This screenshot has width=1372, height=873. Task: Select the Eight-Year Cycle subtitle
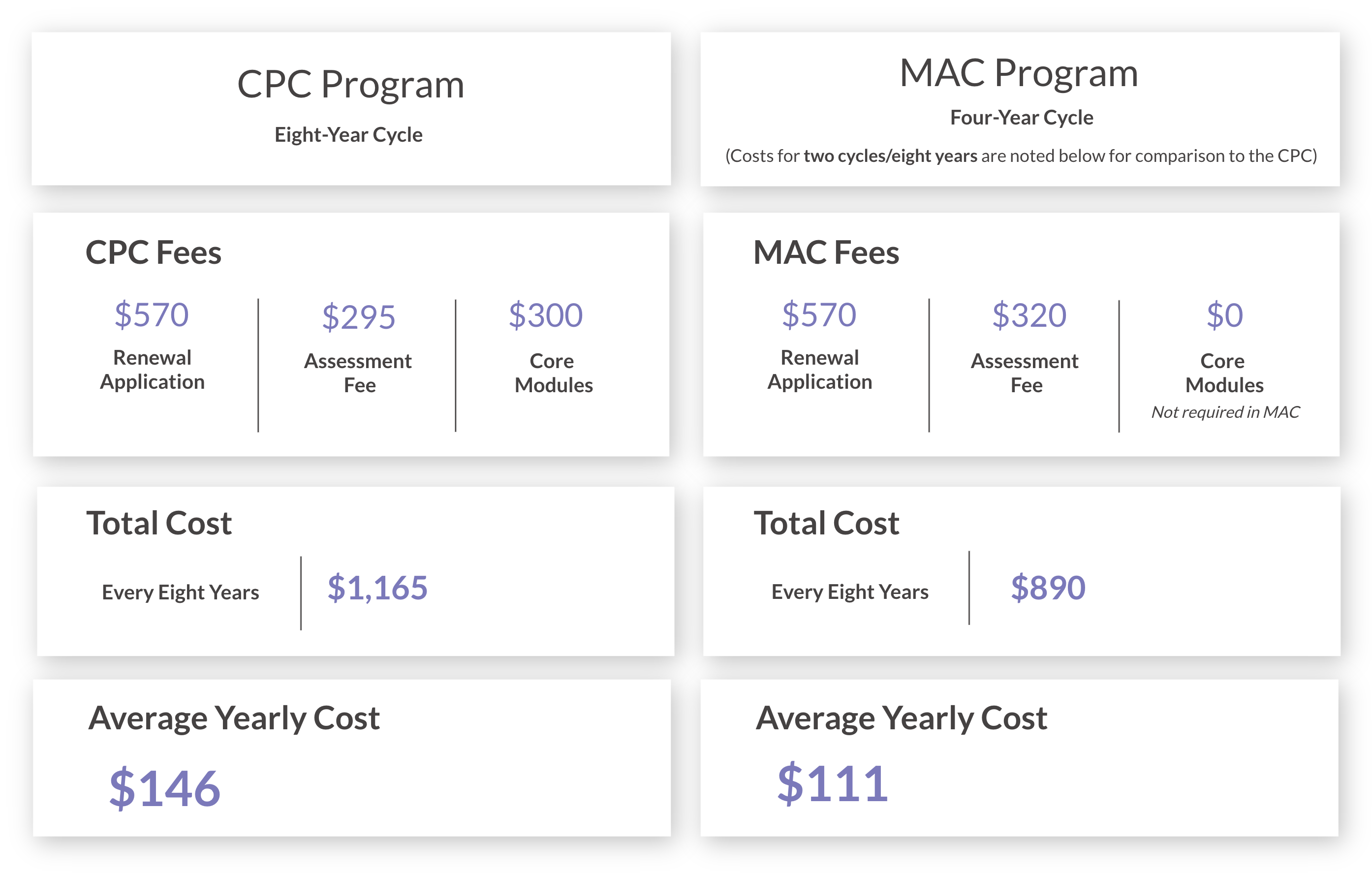coord(349,135)
